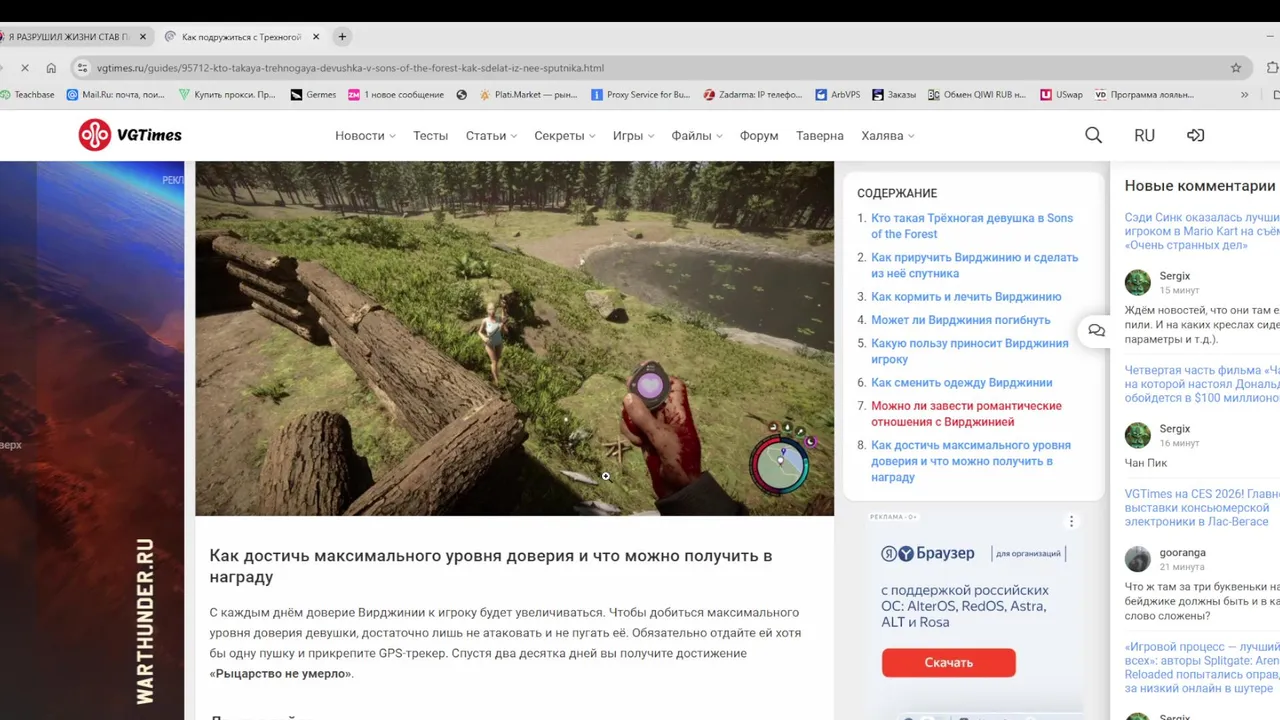Open the Таверна menu item

820,135
